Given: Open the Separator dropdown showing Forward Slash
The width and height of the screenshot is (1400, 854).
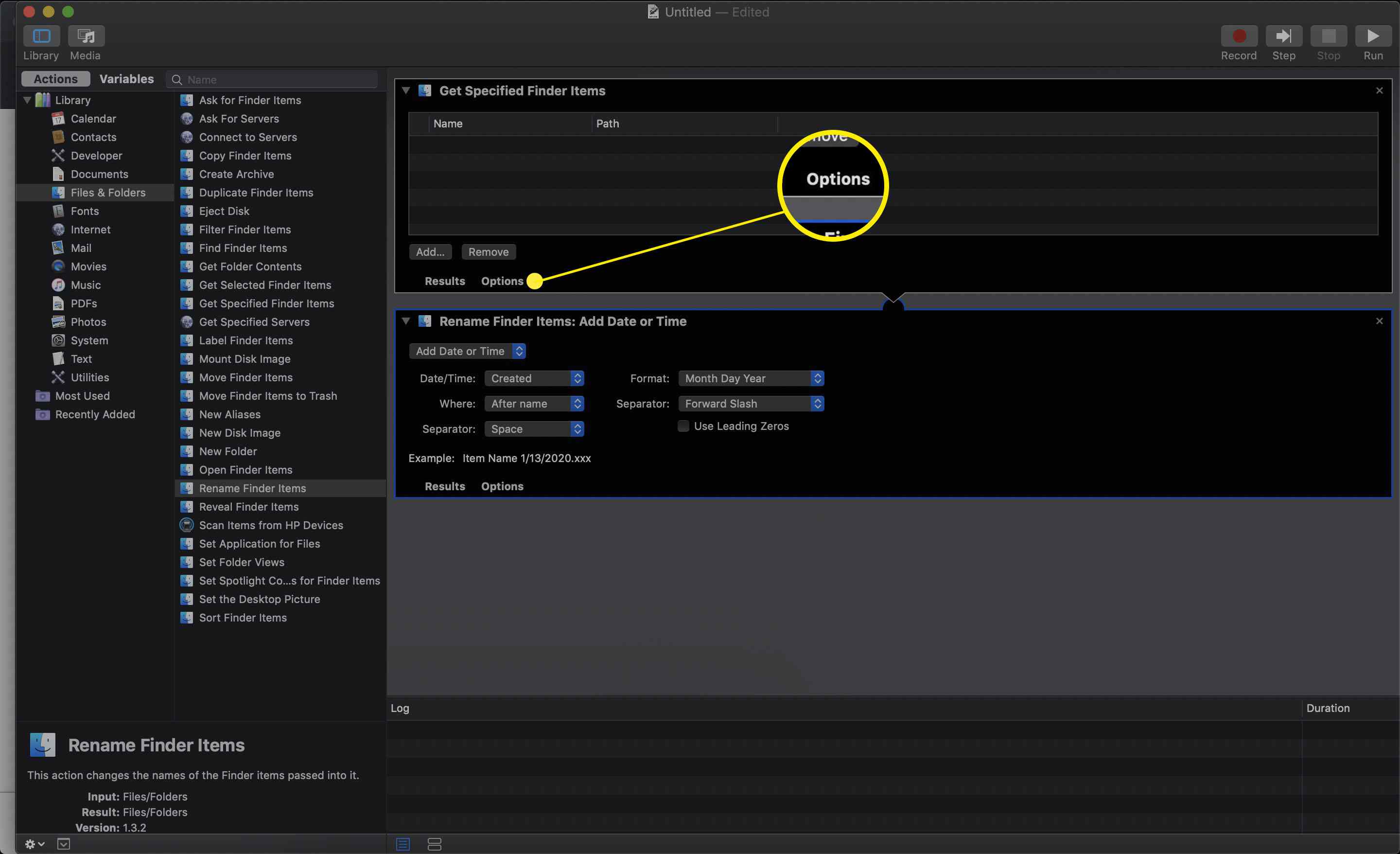Looking at the screenshot, I should click(x=751, y=402).
